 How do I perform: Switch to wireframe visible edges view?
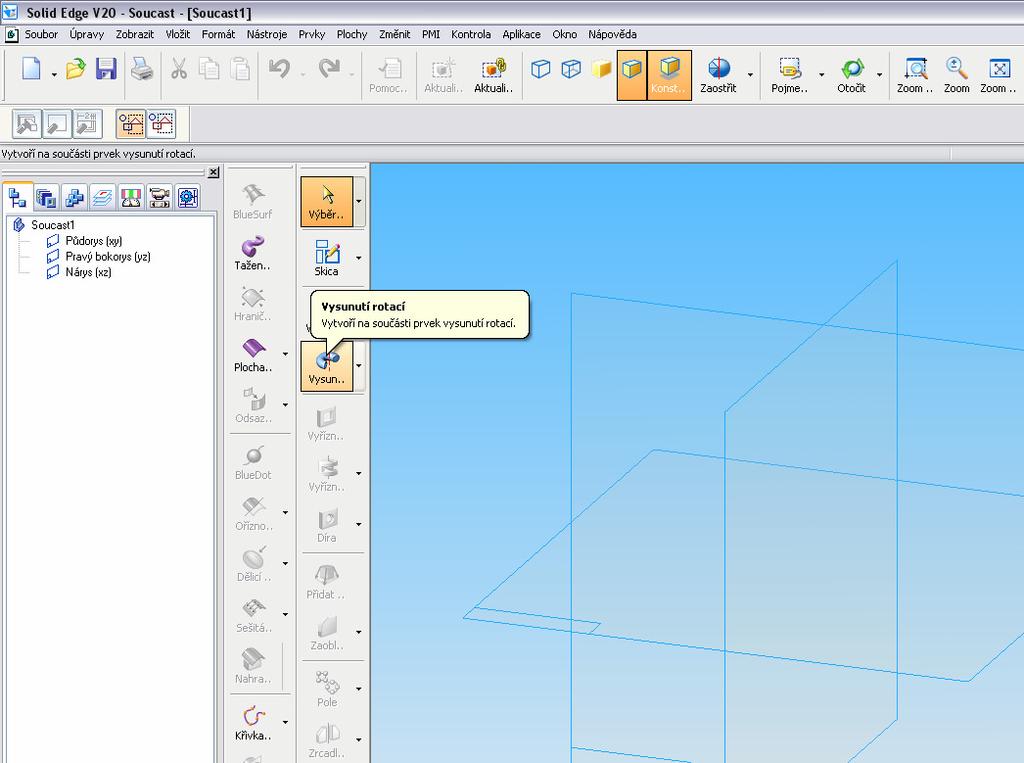[541, 69]
